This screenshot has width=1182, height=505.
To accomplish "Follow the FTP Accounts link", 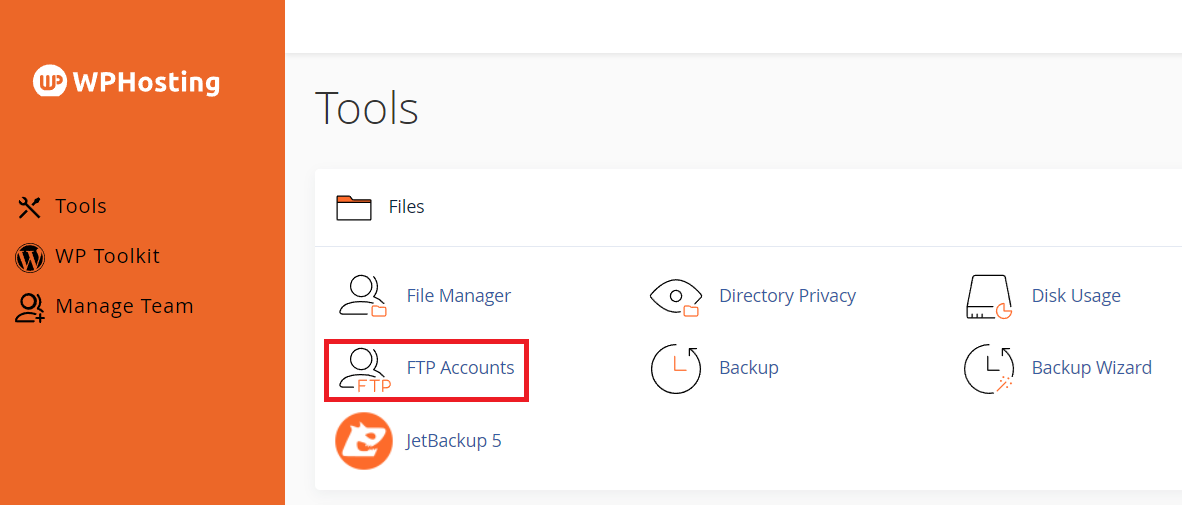I will point(460,368).
